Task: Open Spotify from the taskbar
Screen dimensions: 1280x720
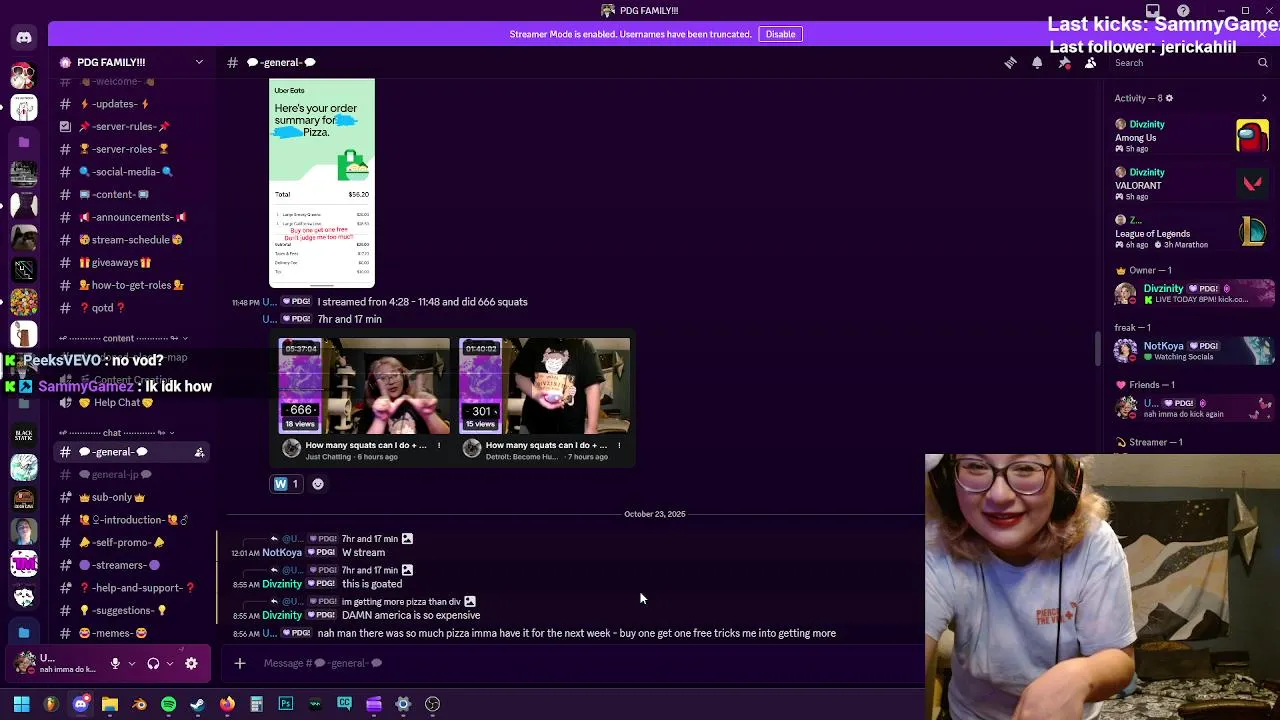Action: [168, 704]
